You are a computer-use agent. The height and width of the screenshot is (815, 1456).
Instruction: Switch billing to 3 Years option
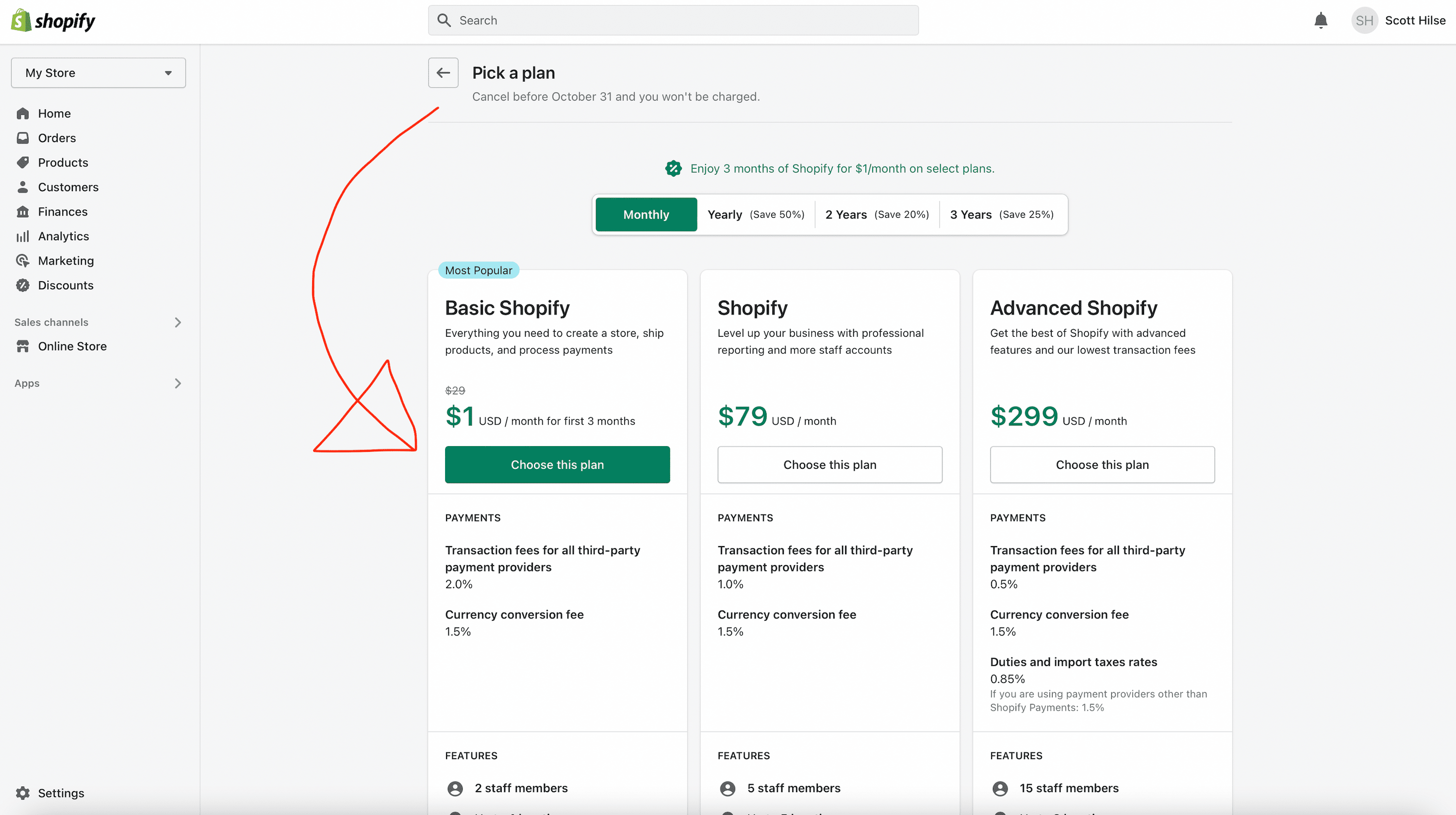[1002, 215]
